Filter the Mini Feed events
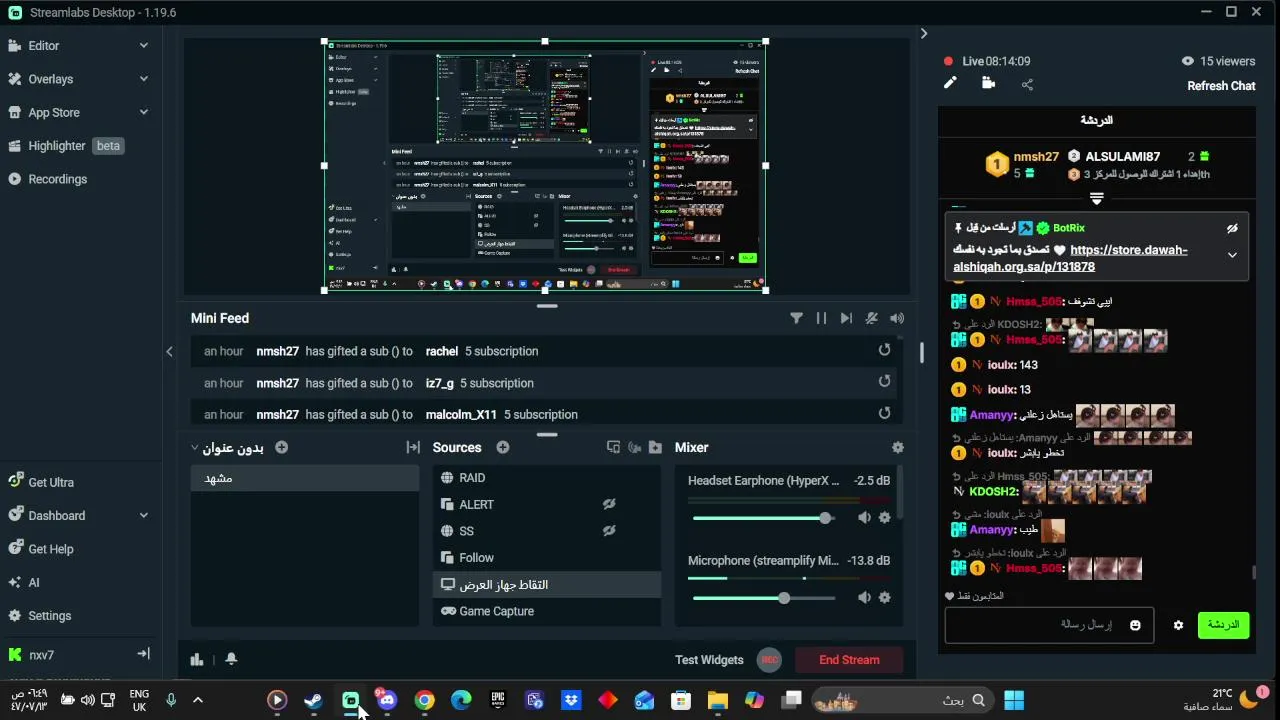The height and width of the screenshot is (720, 1280). point(796,318)
